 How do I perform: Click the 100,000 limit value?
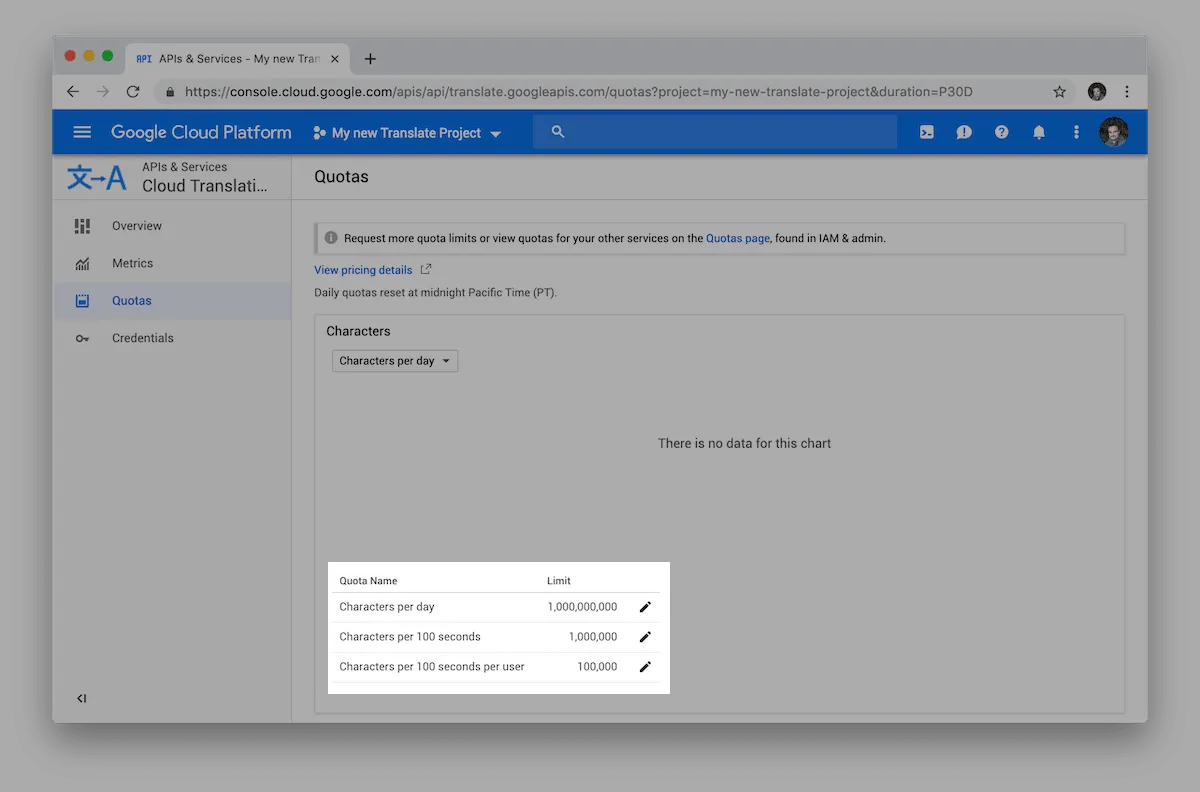pos(597,667)
